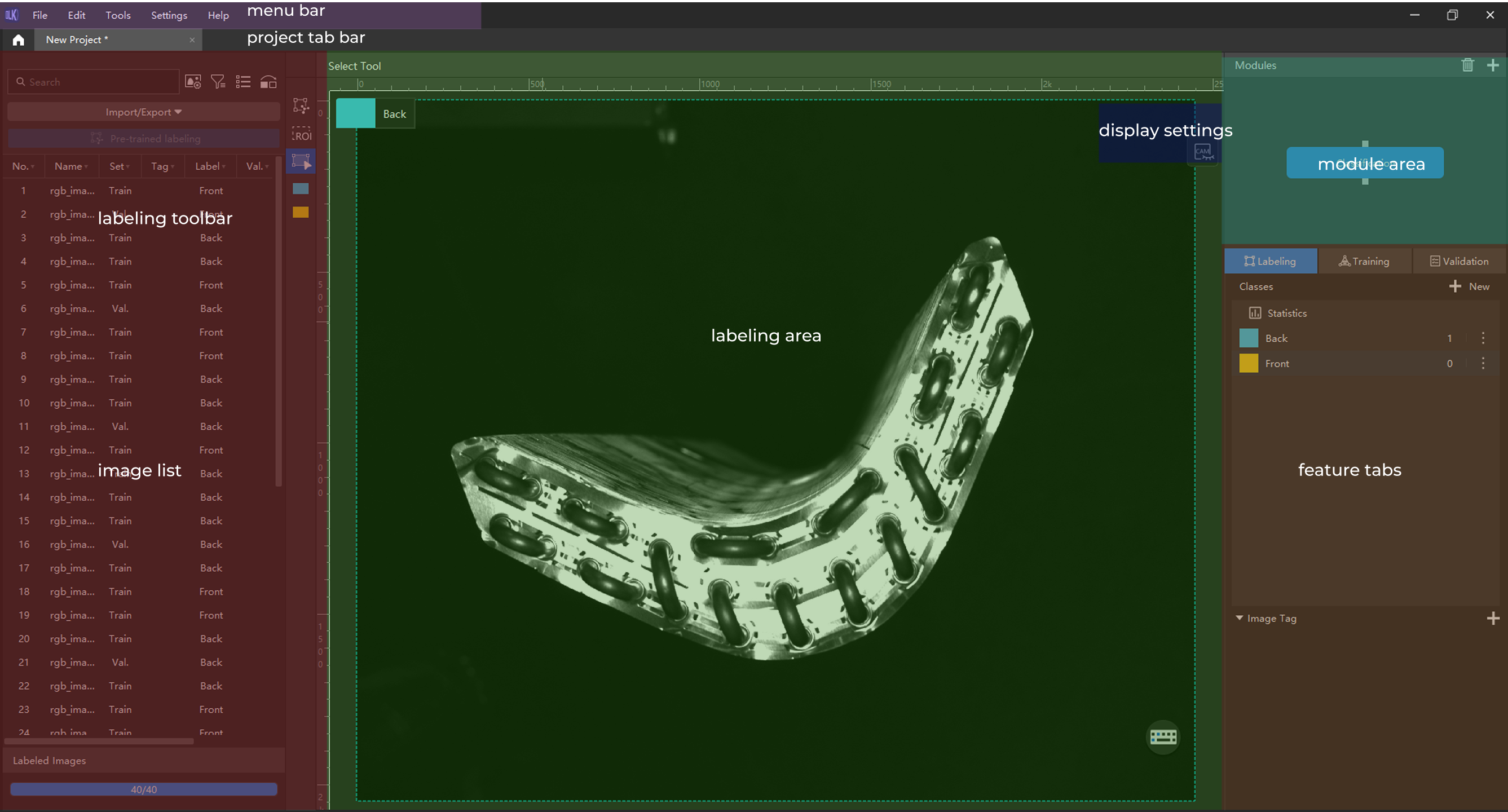Open the image list filter icon
1508x812 pixels.
(x=218, y=82)
